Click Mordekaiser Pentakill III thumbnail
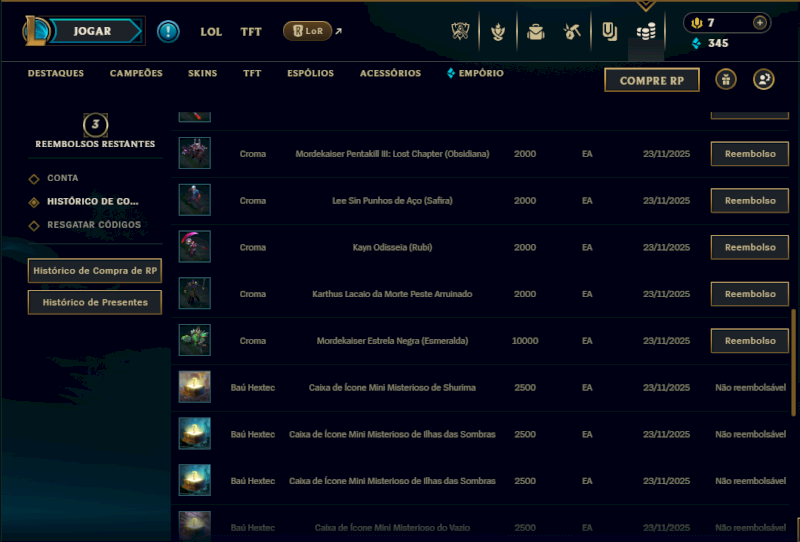The width and height of the screenshot is (800, 542). pyautogui.click(x=194, y=153)
